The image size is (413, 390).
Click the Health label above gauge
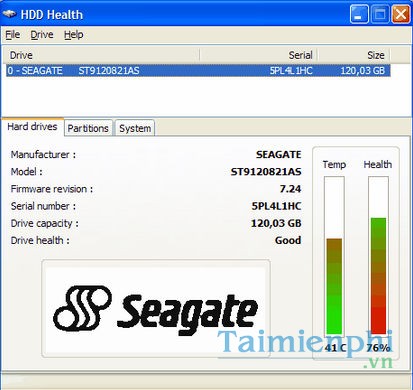tap(378, 164)
